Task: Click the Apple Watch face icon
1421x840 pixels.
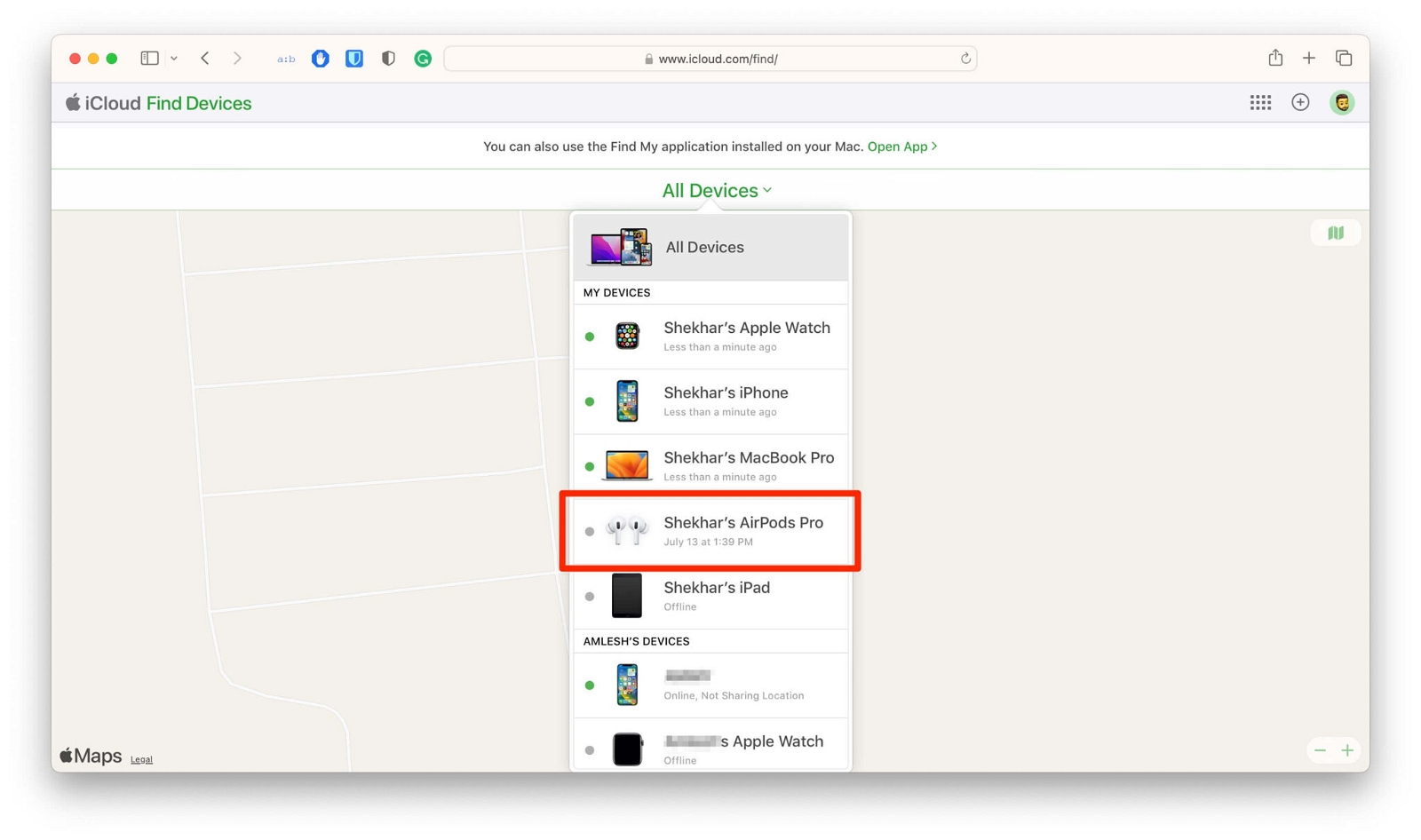Action: (627, 336)
